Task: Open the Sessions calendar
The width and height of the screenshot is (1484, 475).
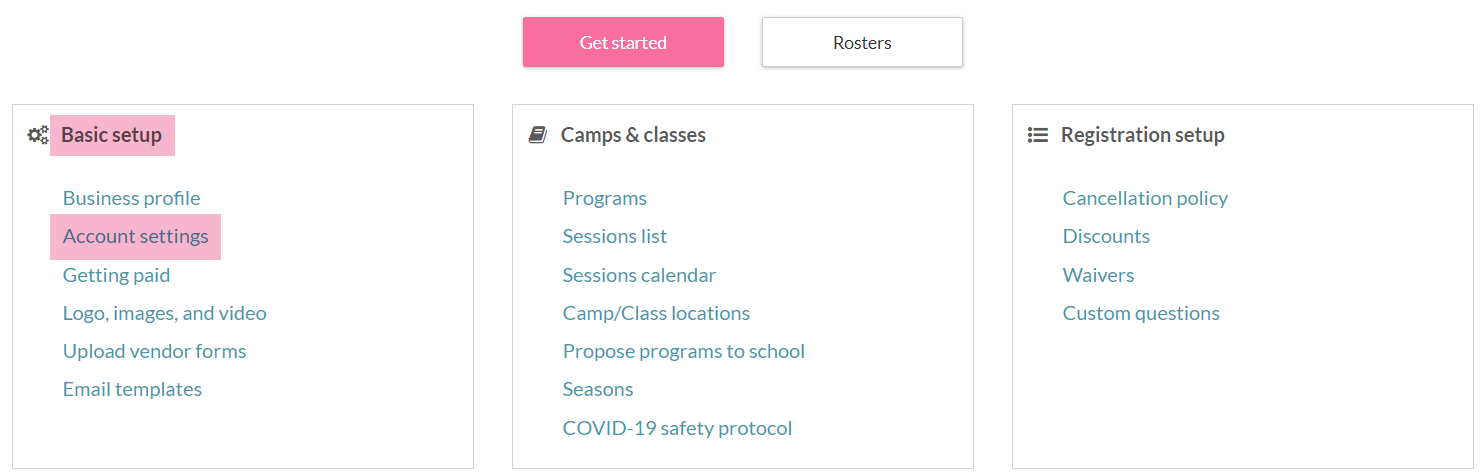Action: [640, 275]
